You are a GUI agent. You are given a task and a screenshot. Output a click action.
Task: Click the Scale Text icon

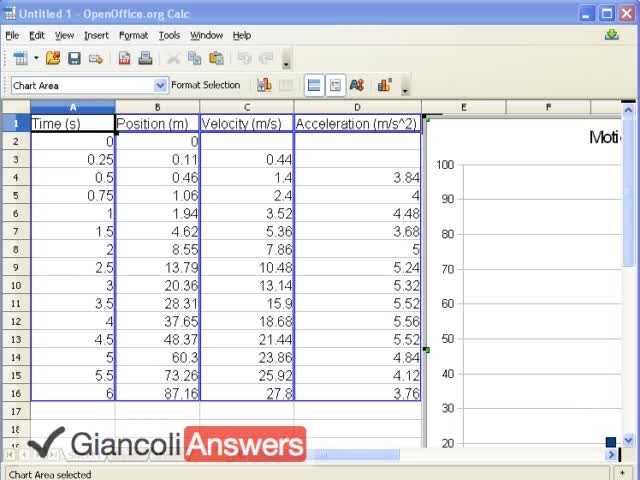[x=357, y=85]
